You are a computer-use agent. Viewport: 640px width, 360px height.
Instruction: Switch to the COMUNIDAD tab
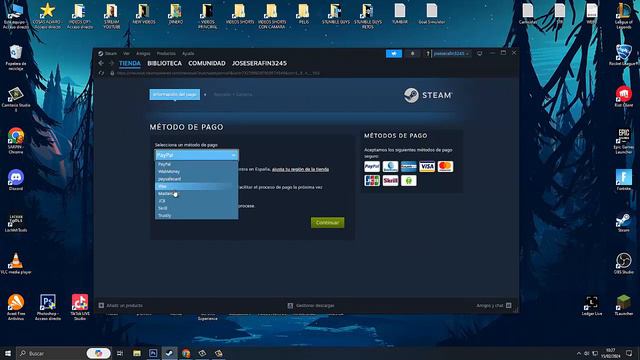pos(207,63)
